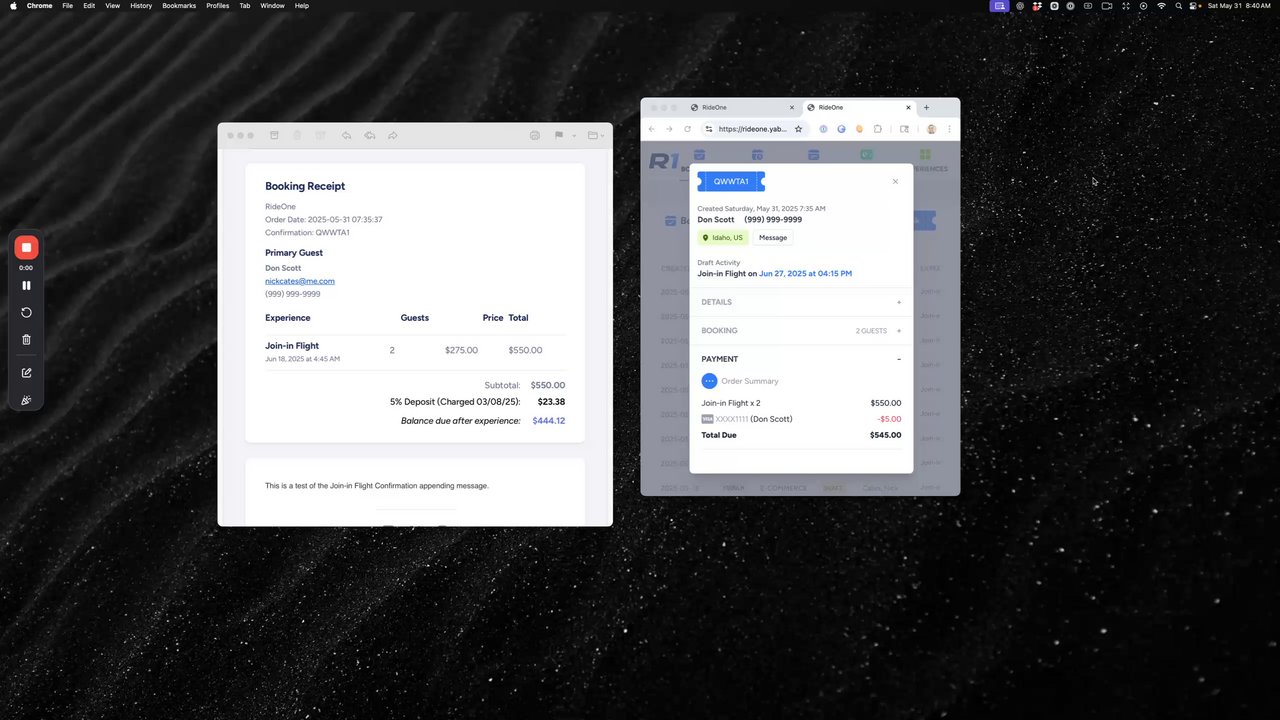Open the date and time in menu bar
The width and height of the screenshot is (1280, 720).
pyautogui.click(x=1239, y=6)
